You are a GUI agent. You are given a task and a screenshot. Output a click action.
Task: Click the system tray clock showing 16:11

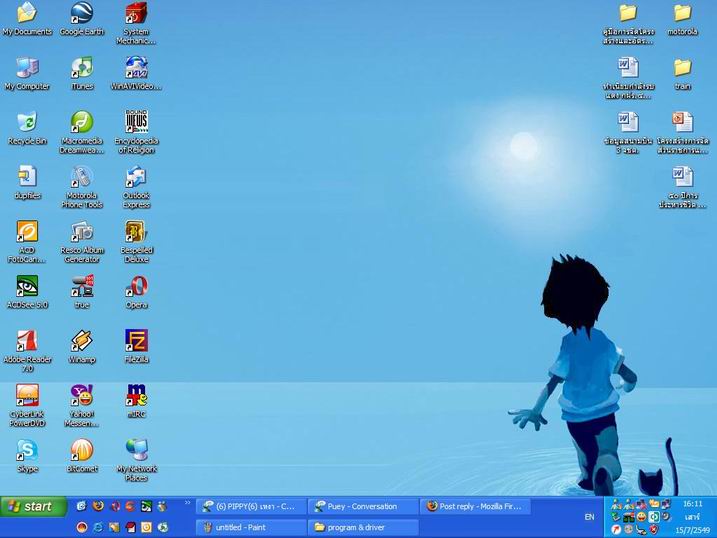pos(692,504)
